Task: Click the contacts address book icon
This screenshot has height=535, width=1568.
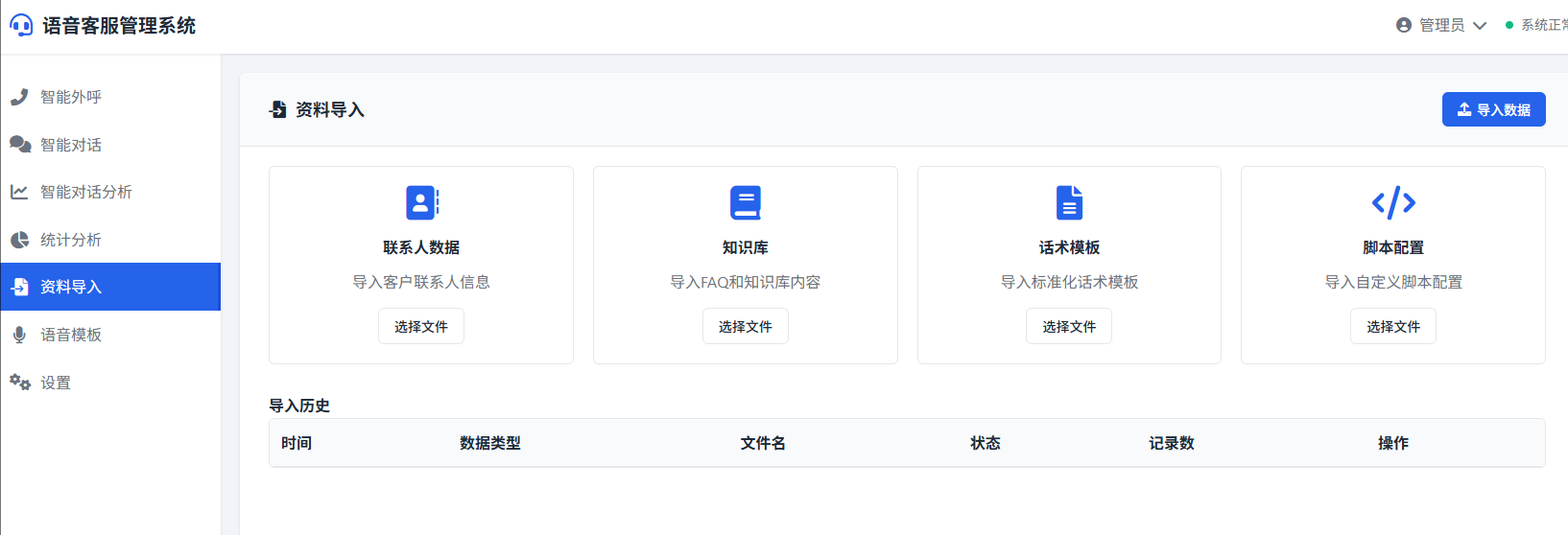Action: tap(421, 203)
